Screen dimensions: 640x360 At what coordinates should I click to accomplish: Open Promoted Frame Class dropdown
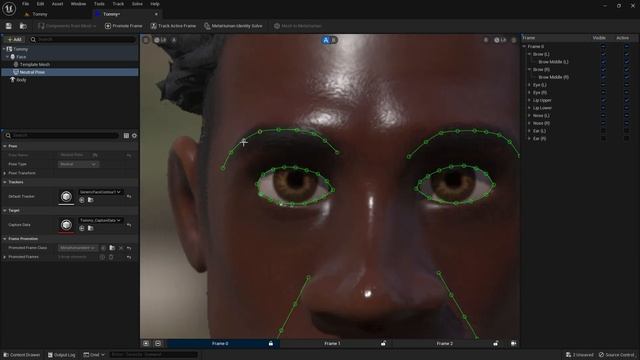point(78,248)
